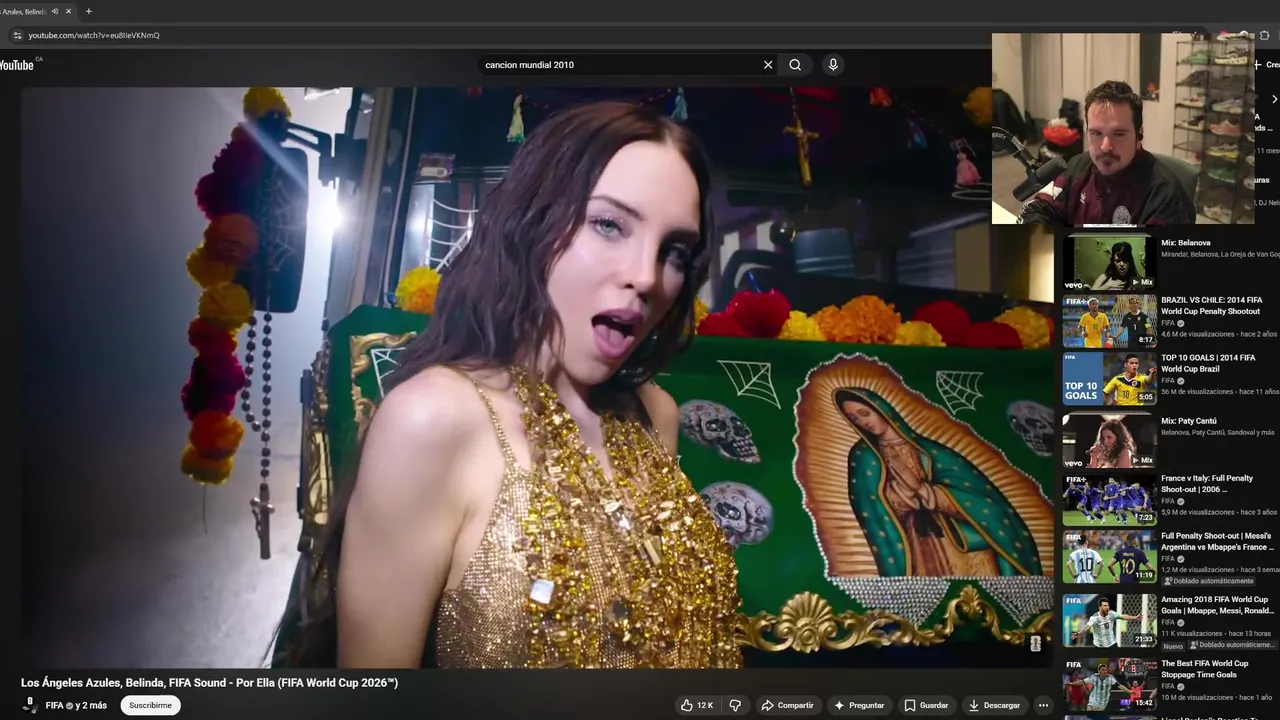Click the video title 'Los Ángeles Azules, Belinda'
1280x720 pixels.
209,683
